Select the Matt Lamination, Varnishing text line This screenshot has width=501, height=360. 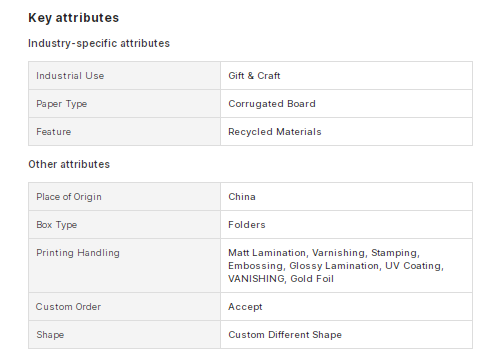coord(324,253)
